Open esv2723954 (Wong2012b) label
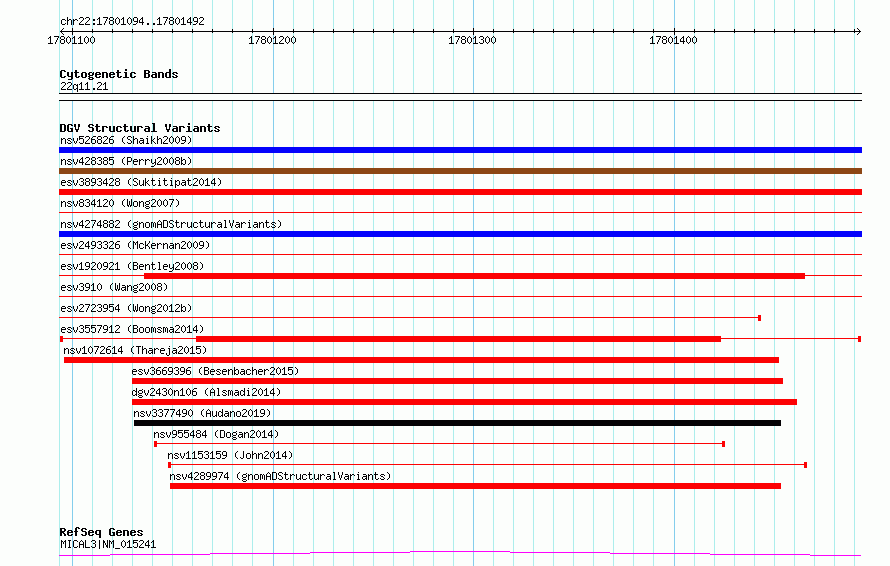 pos(126,308)
